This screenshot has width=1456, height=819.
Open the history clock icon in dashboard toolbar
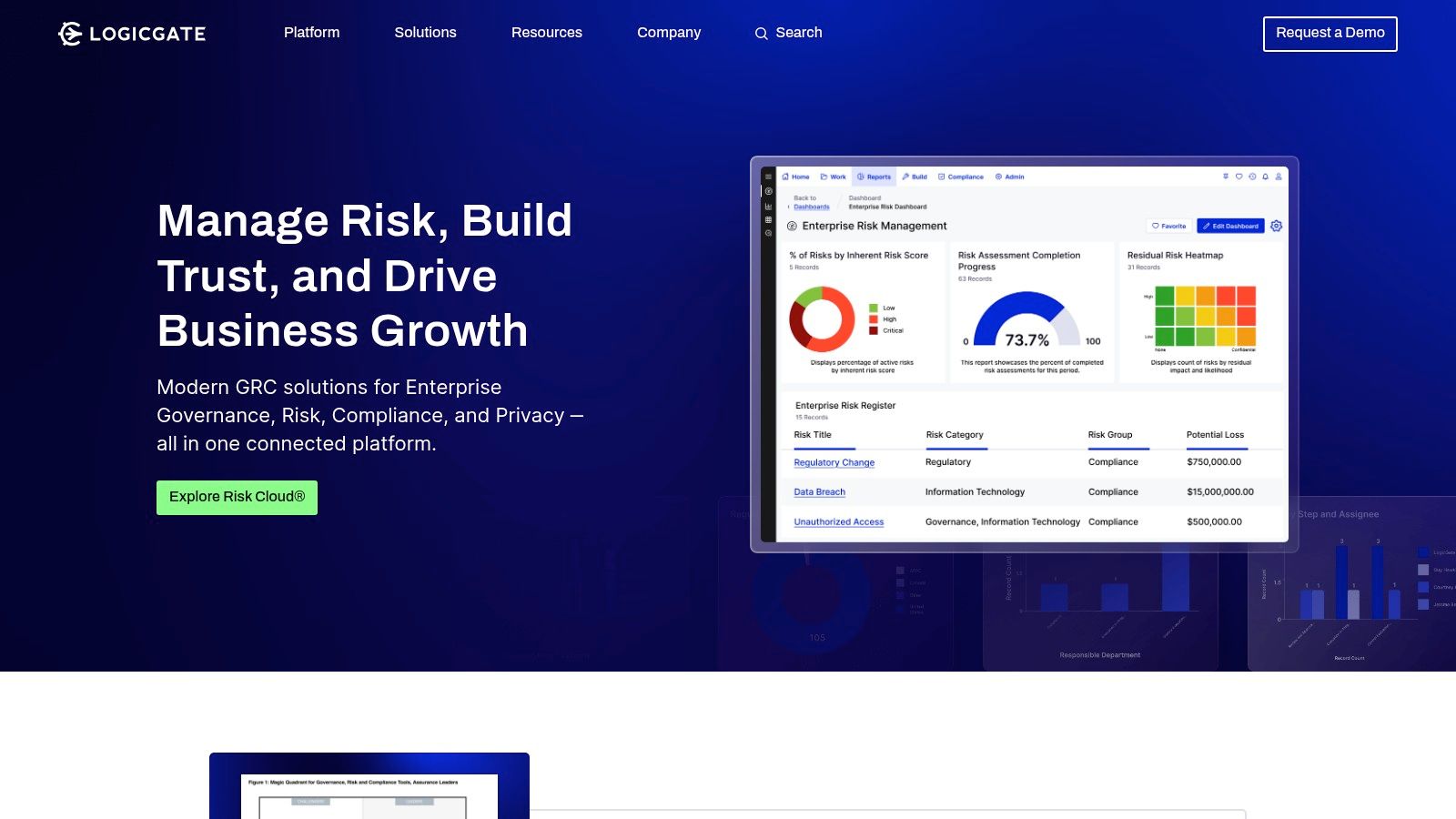(x=1252, y=177)
